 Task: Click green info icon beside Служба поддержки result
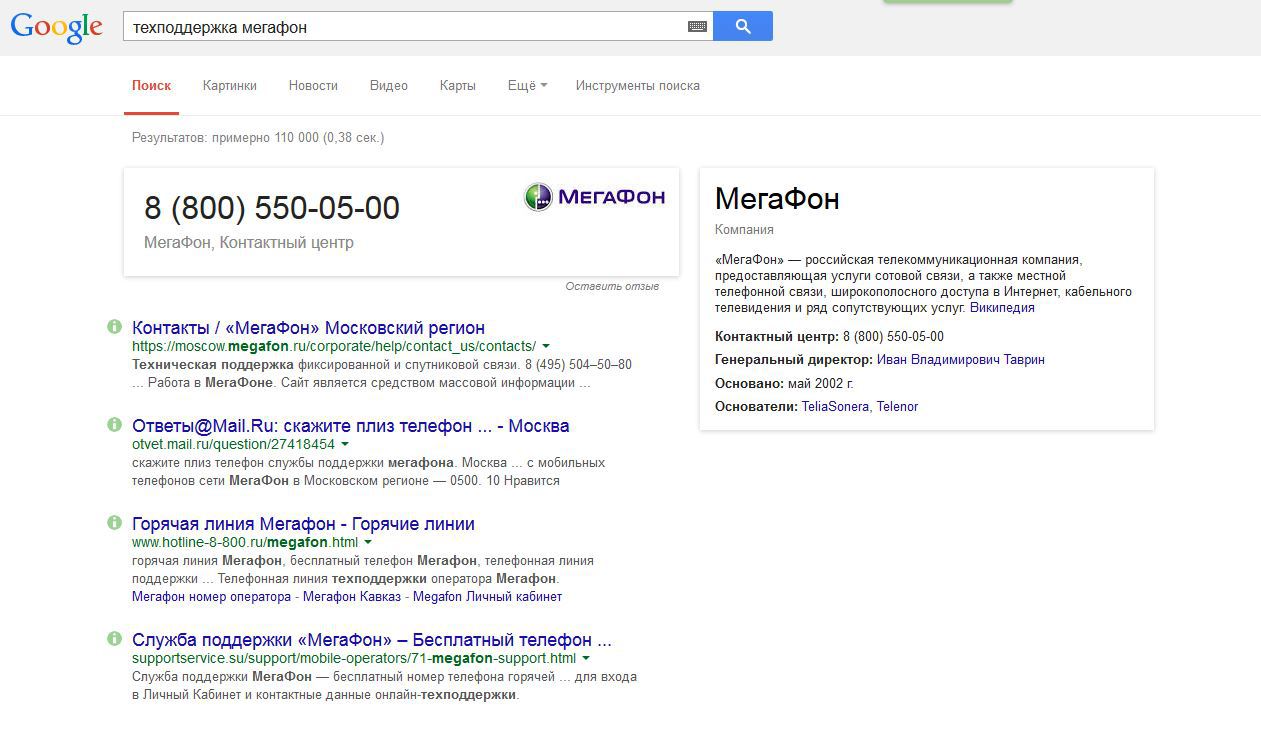click(114, 639)
